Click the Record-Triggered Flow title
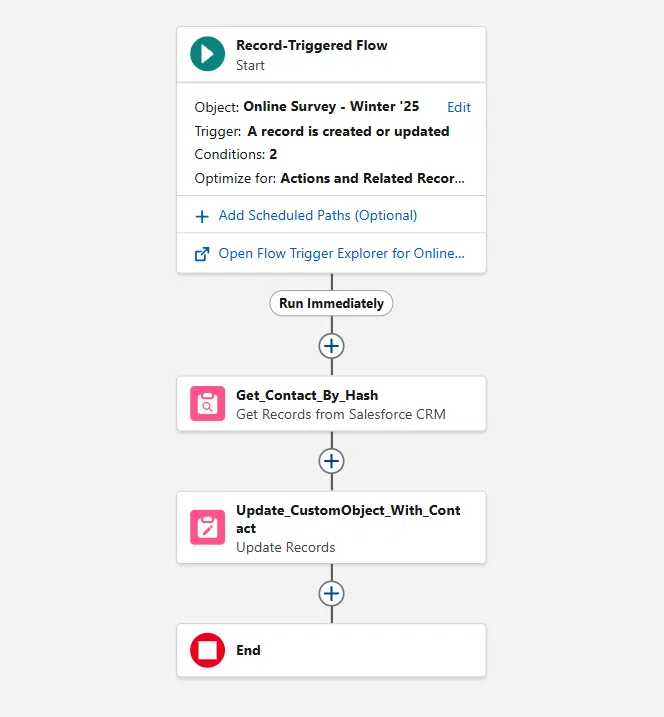 coord(311,45)
